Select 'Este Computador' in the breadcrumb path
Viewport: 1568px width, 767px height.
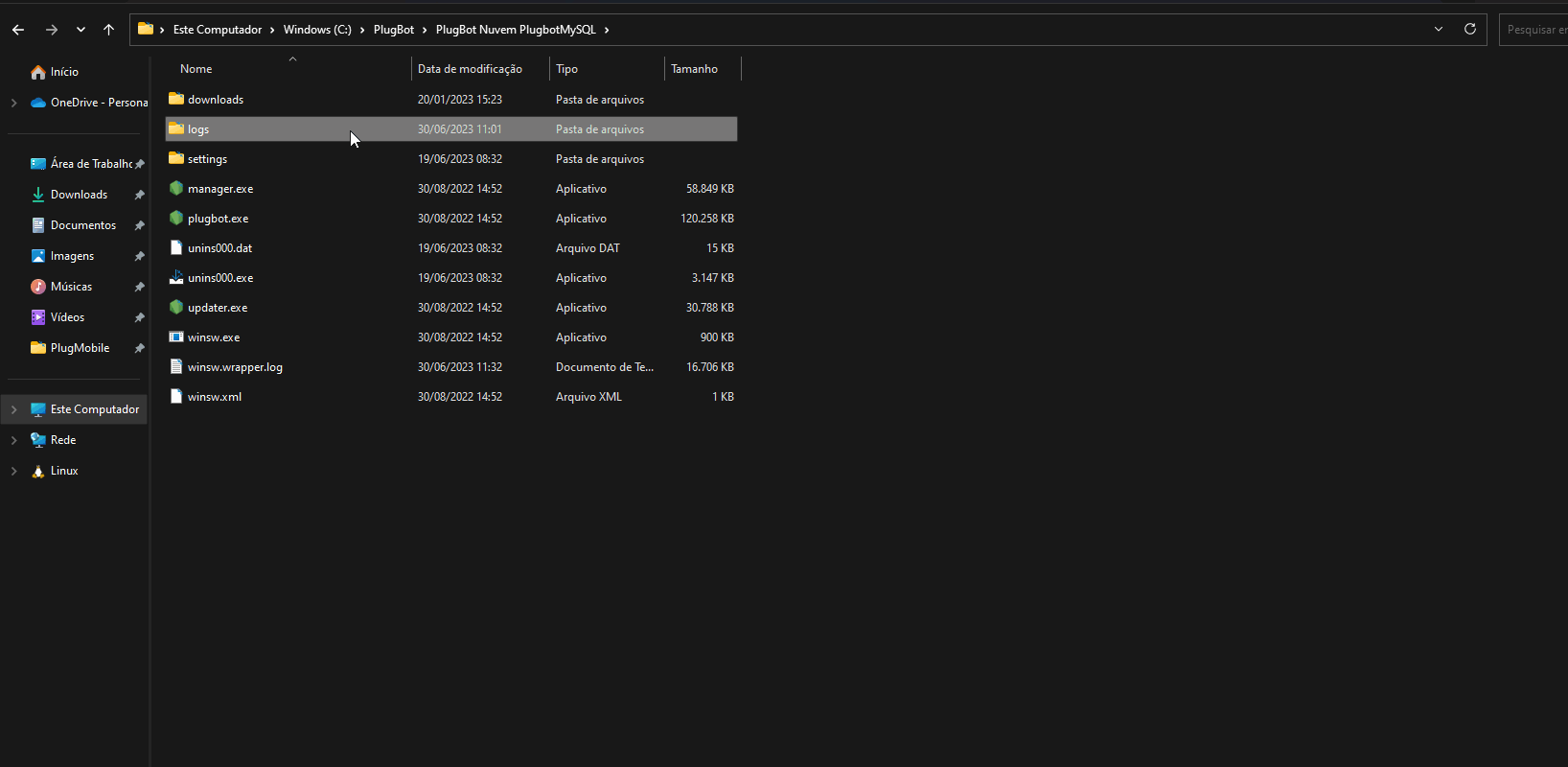(x=218, y=30)
